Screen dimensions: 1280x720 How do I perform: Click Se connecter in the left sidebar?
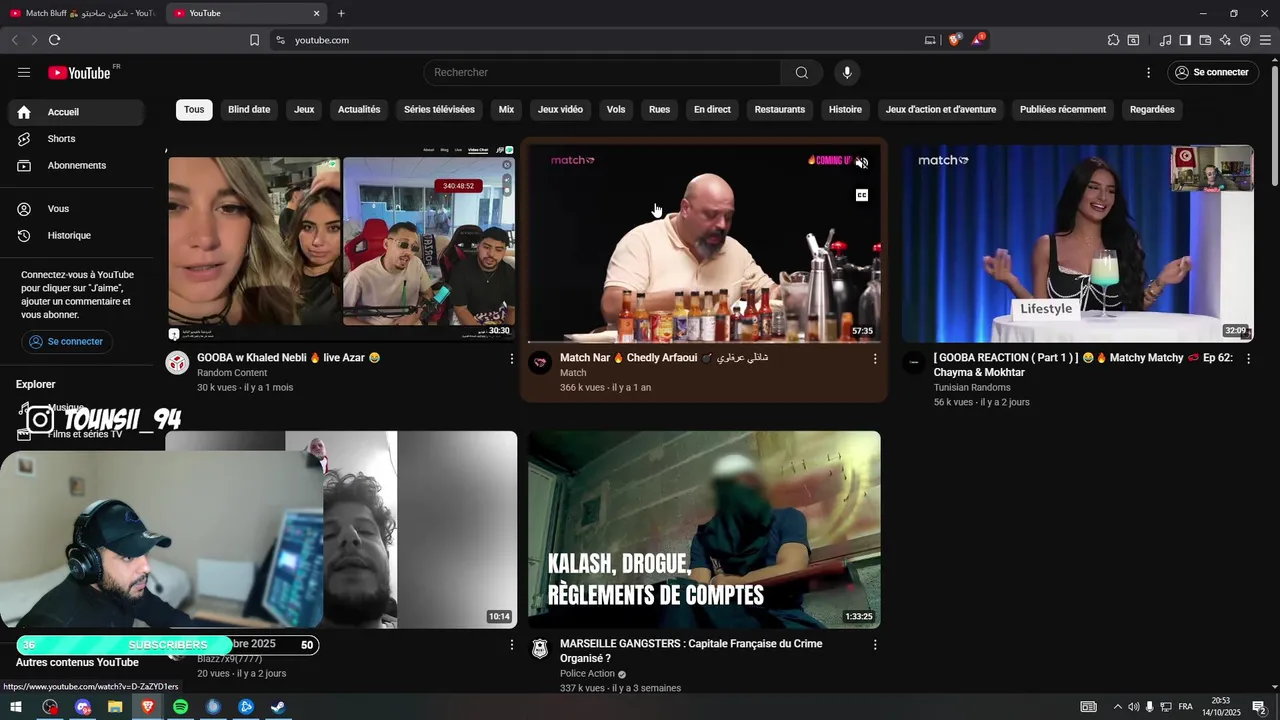pyautogui.click(x=66, y=341)
